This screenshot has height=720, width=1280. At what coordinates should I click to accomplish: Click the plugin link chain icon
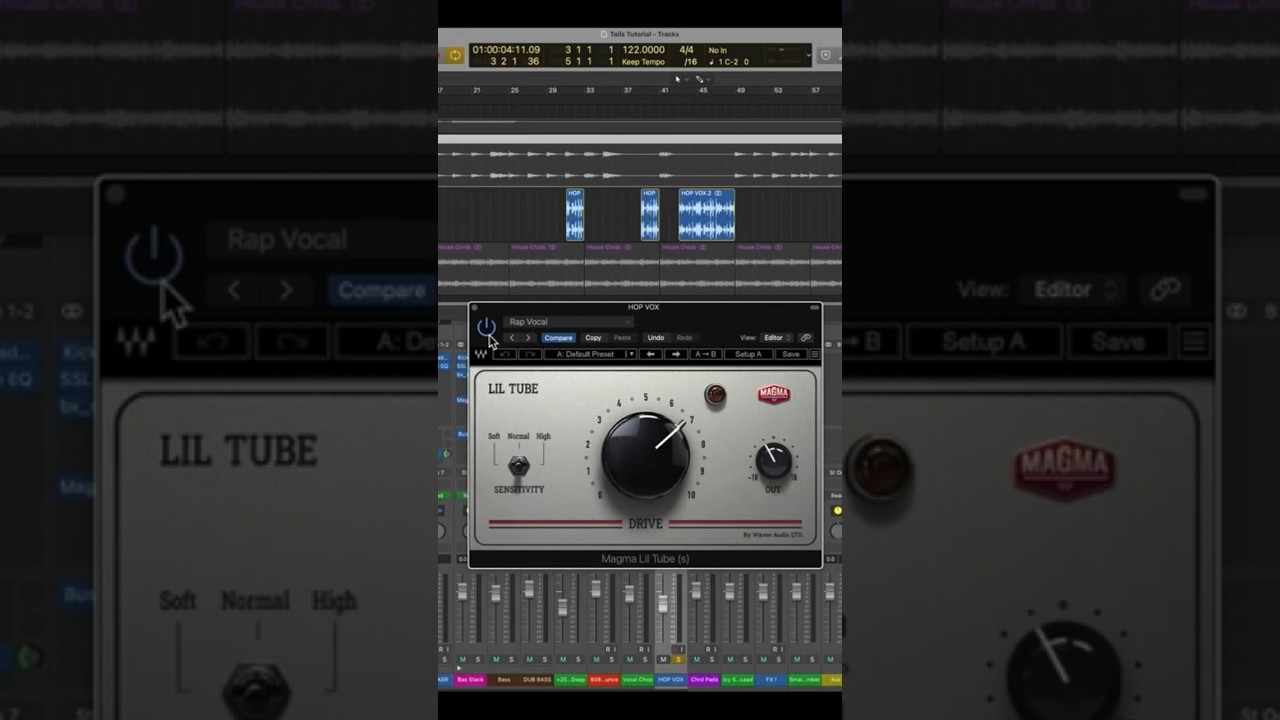[806, 338]
